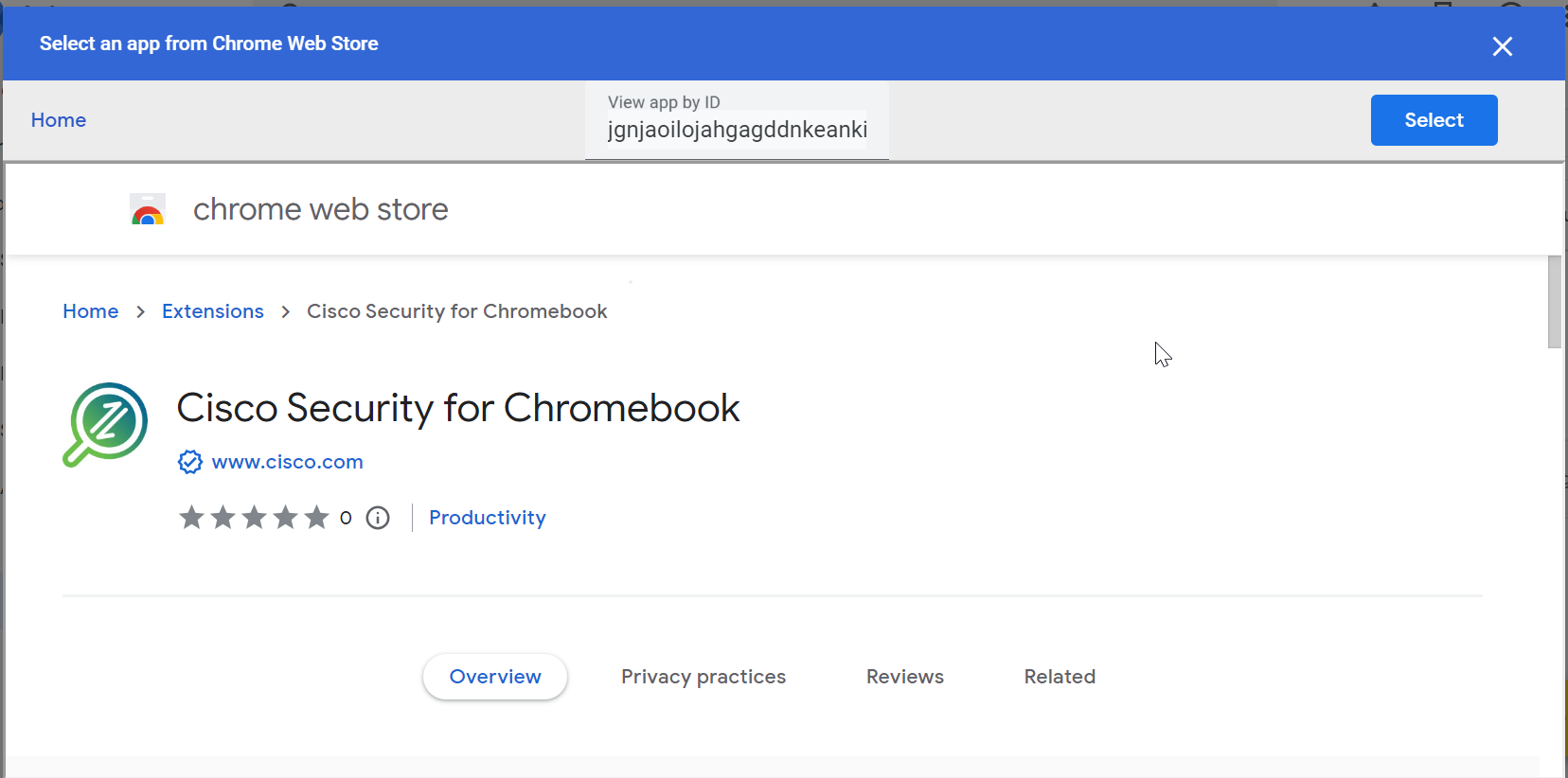Click Cisco Security for Chromebook breadcrumb text

pyautogui.click(x=456, y=311)
